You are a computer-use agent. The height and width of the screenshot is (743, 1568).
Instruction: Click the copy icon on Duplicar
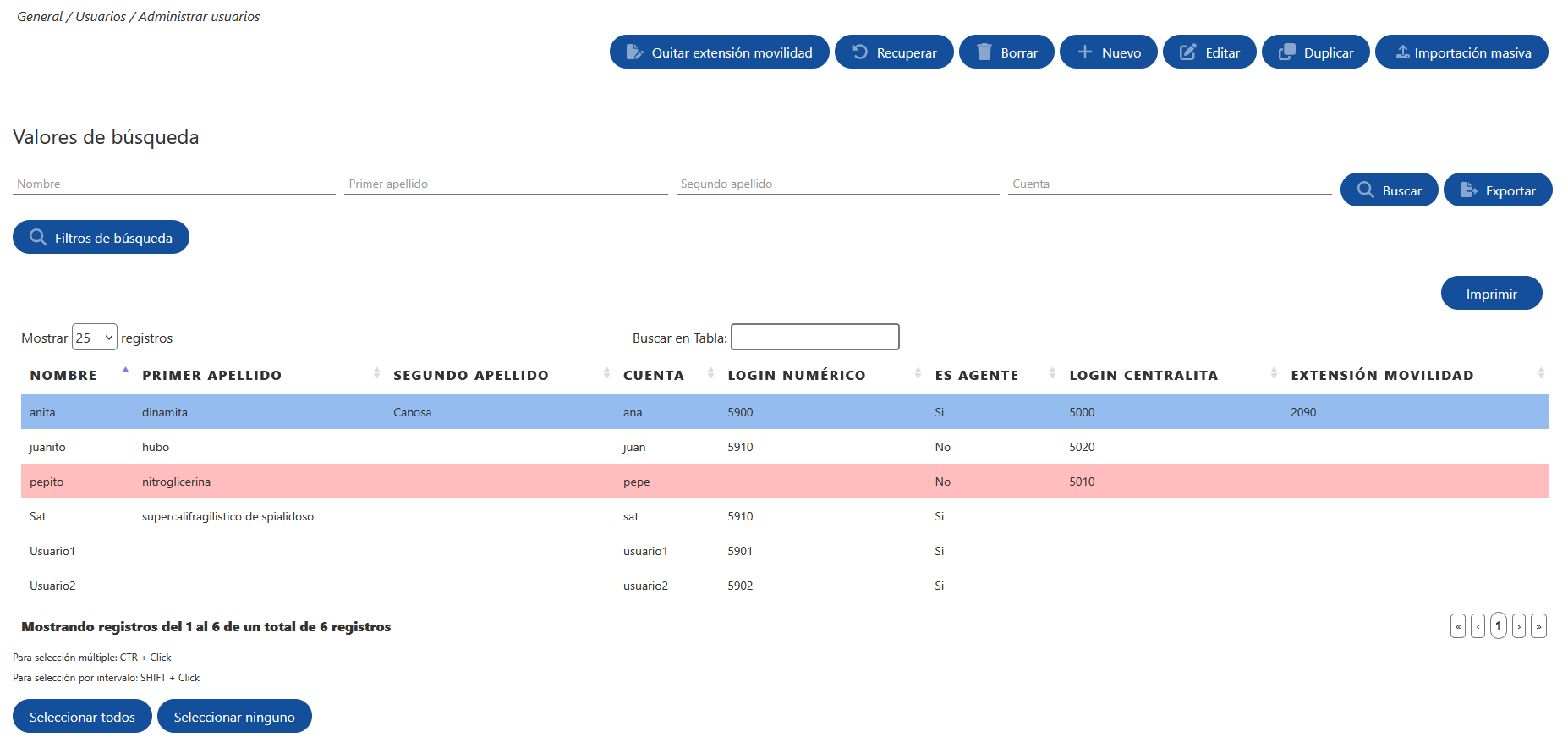point(1287,52)
